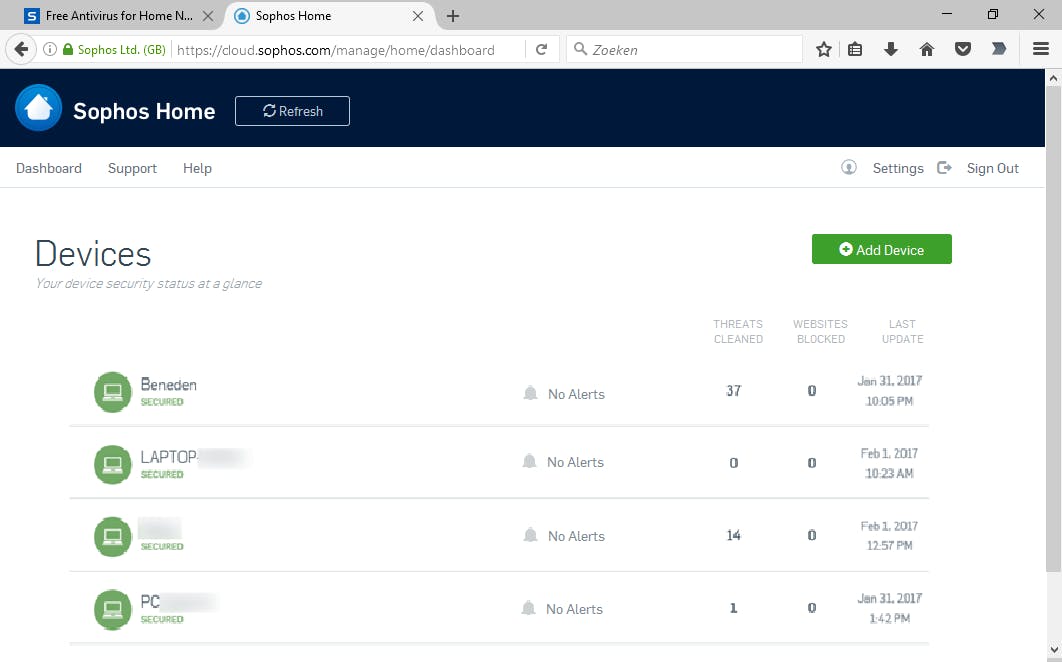Click the LAST UPDATE column header
The width and height of the screenshot is (1062, 662).
(x=902, y=331)
